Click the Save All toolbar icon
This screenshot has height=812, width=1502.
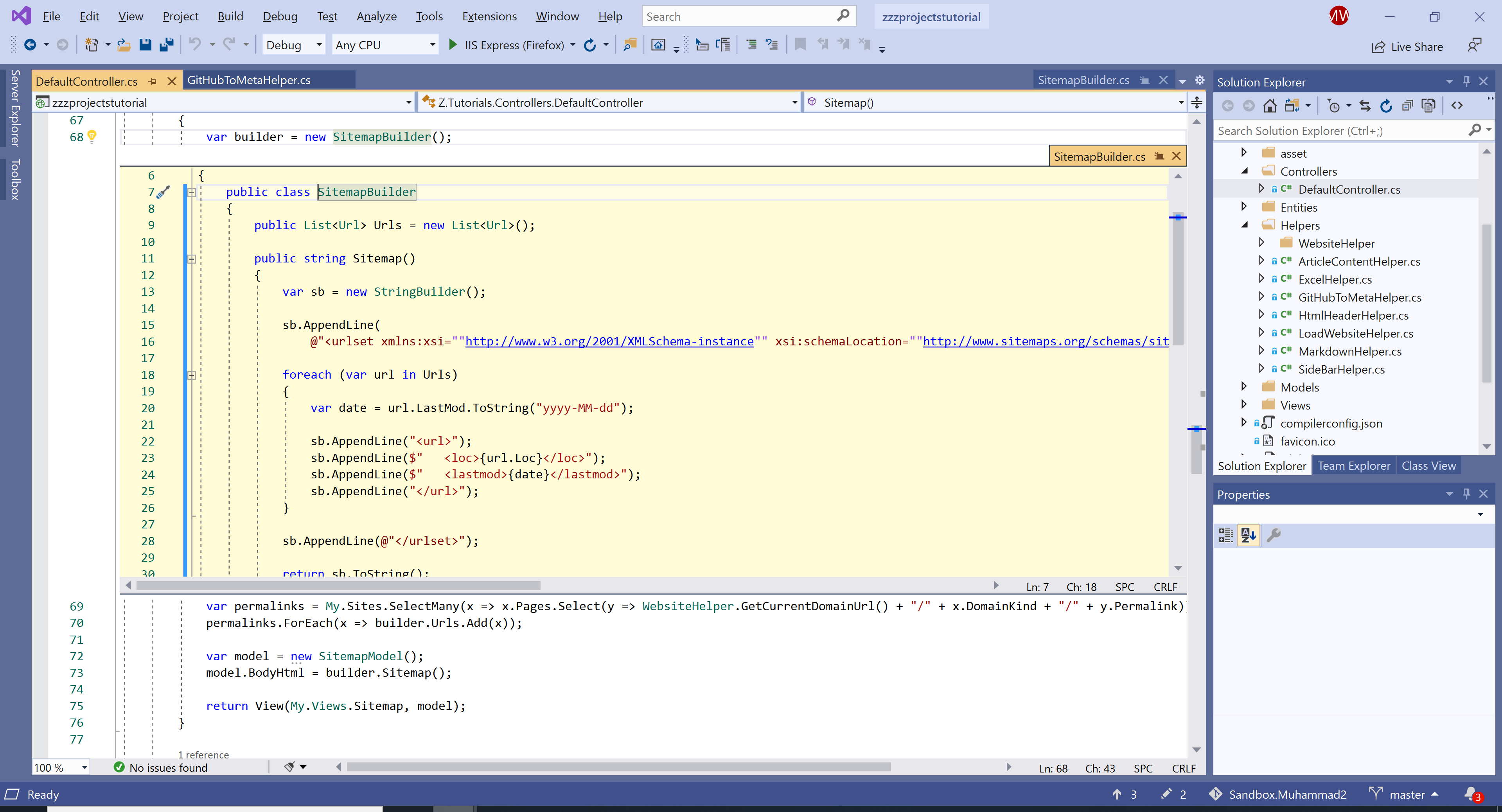(x=167, y=45)
